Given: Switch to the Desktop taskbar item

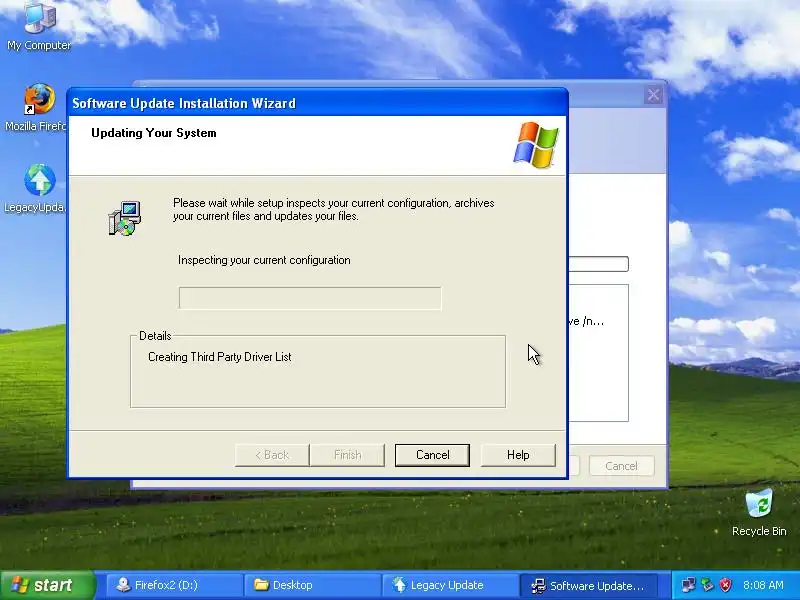Looking at the screenshot, I should tap(312, 585).
